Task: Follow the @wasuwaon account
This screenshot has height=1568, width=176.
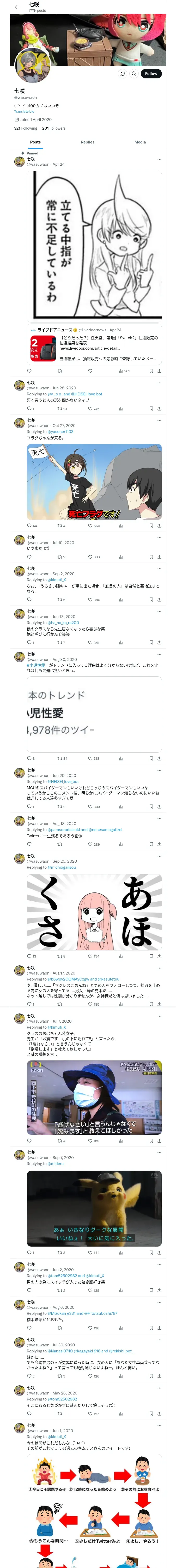Action: (x=151, y=74)
